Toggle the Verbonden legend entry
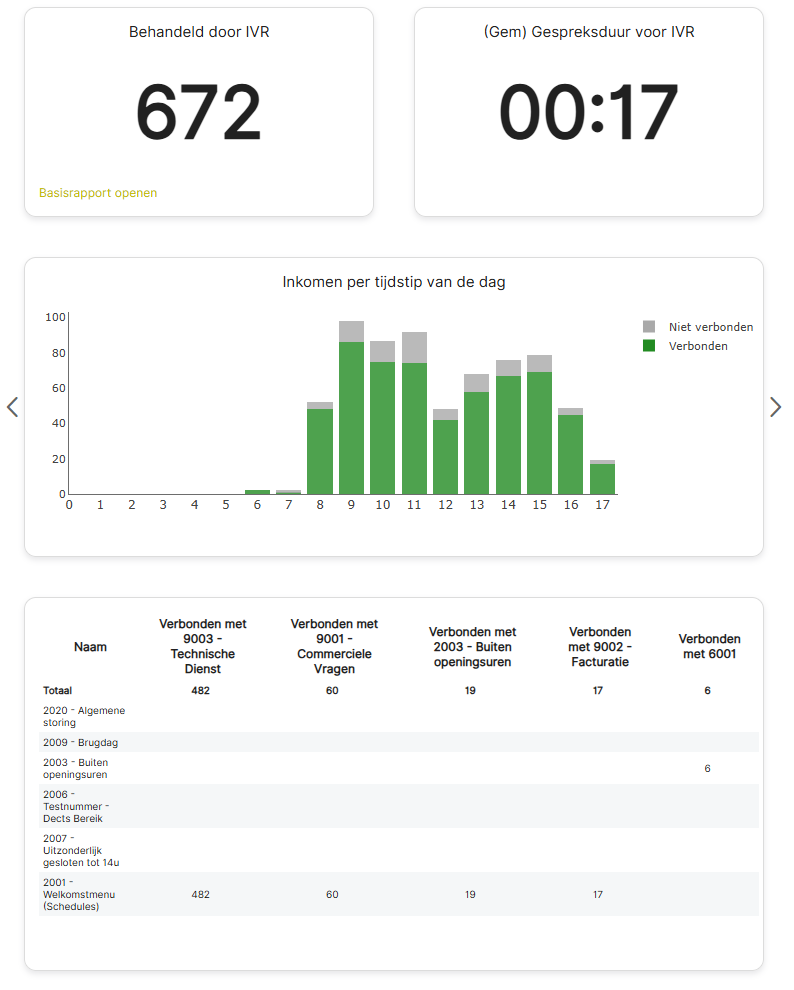The width and height of the screenshot is (794, 990). click(698, 346)
